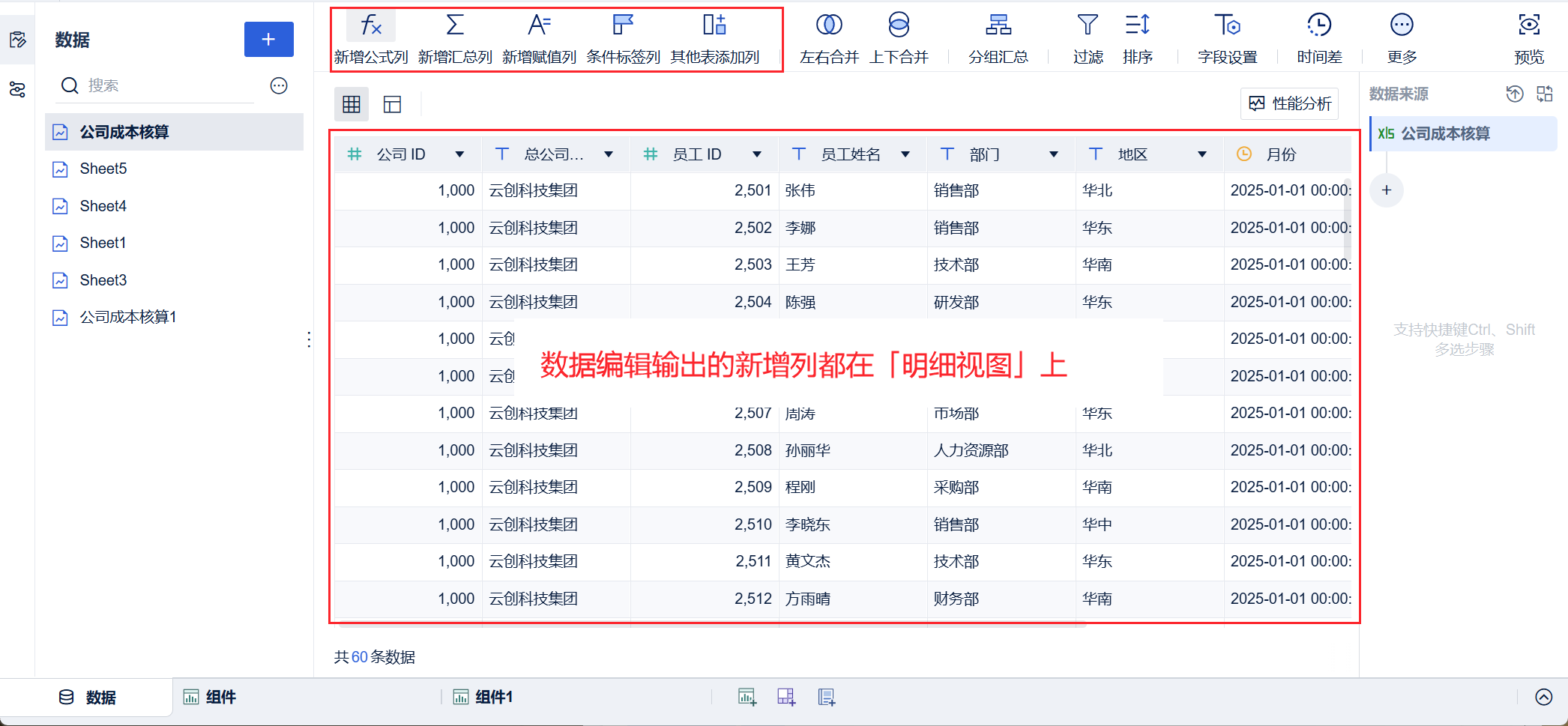Select Sheet5 in the data list

(x=174, y=169)
